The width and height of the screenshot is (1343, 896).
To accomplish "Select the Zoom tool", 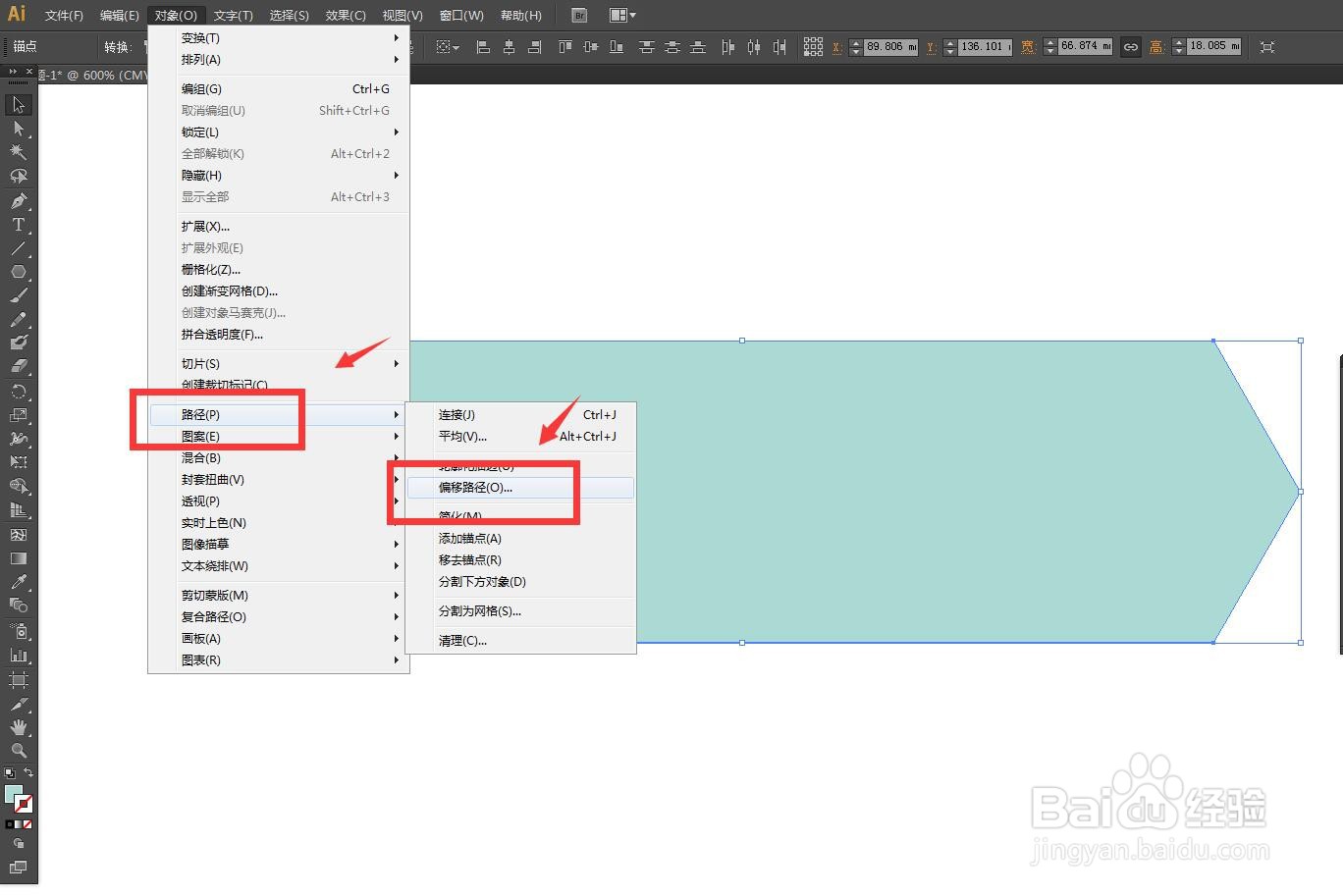I will click(x=18, y=751).
